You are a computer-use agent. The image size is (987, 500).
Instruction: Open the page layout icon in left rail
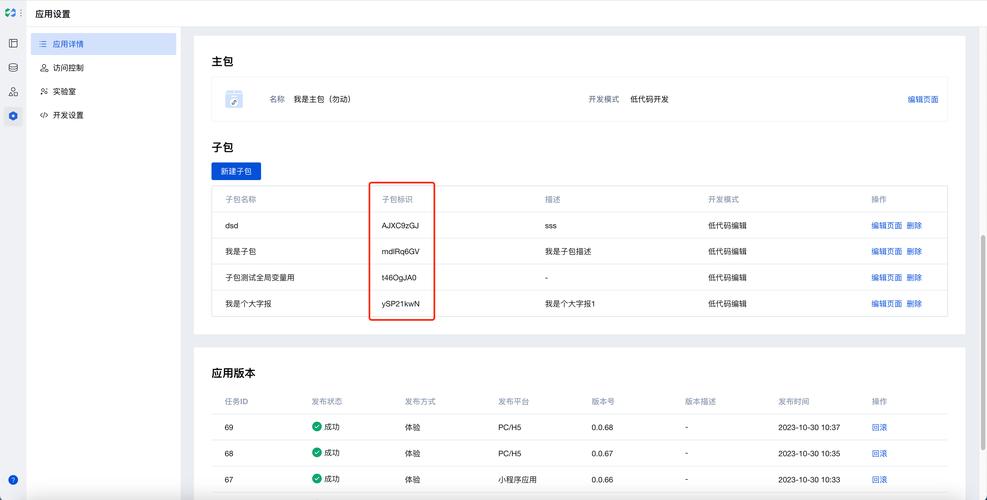coord(13,43)
